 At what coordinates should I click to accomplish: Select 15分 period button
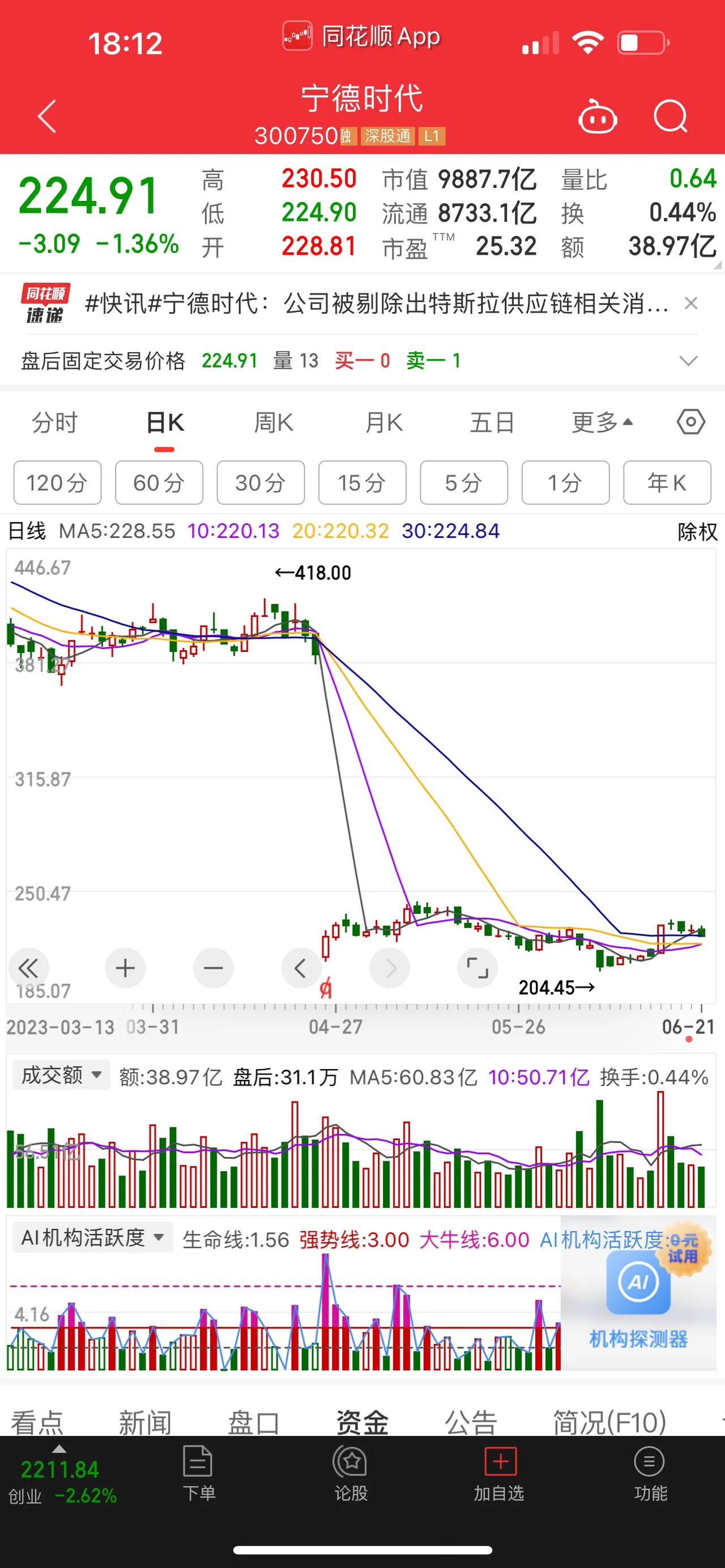(362, 482)
